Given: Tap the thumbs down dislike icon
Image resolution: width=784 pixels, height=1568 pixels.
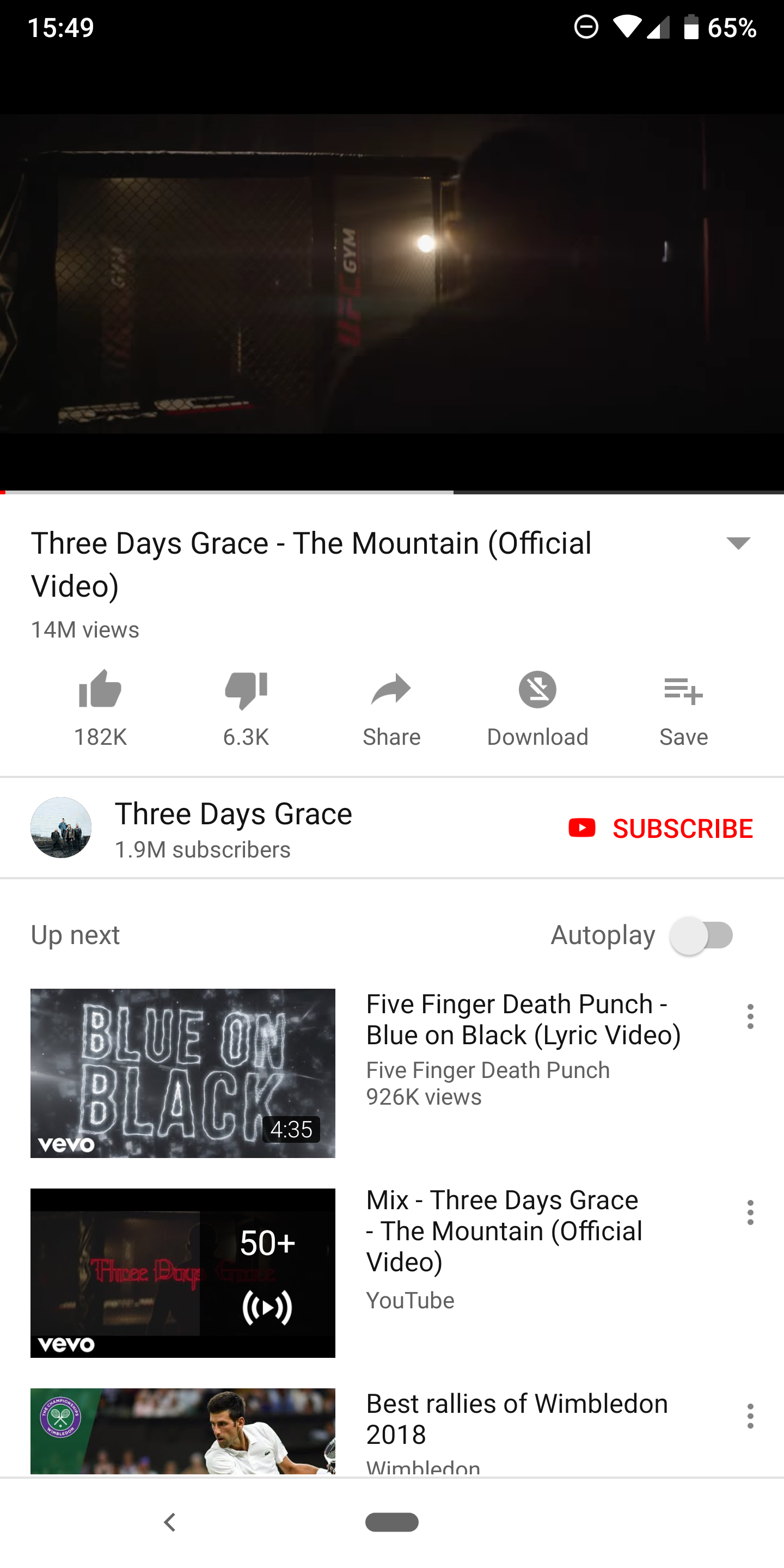Looking at the screenshot, I should [246, 690].
